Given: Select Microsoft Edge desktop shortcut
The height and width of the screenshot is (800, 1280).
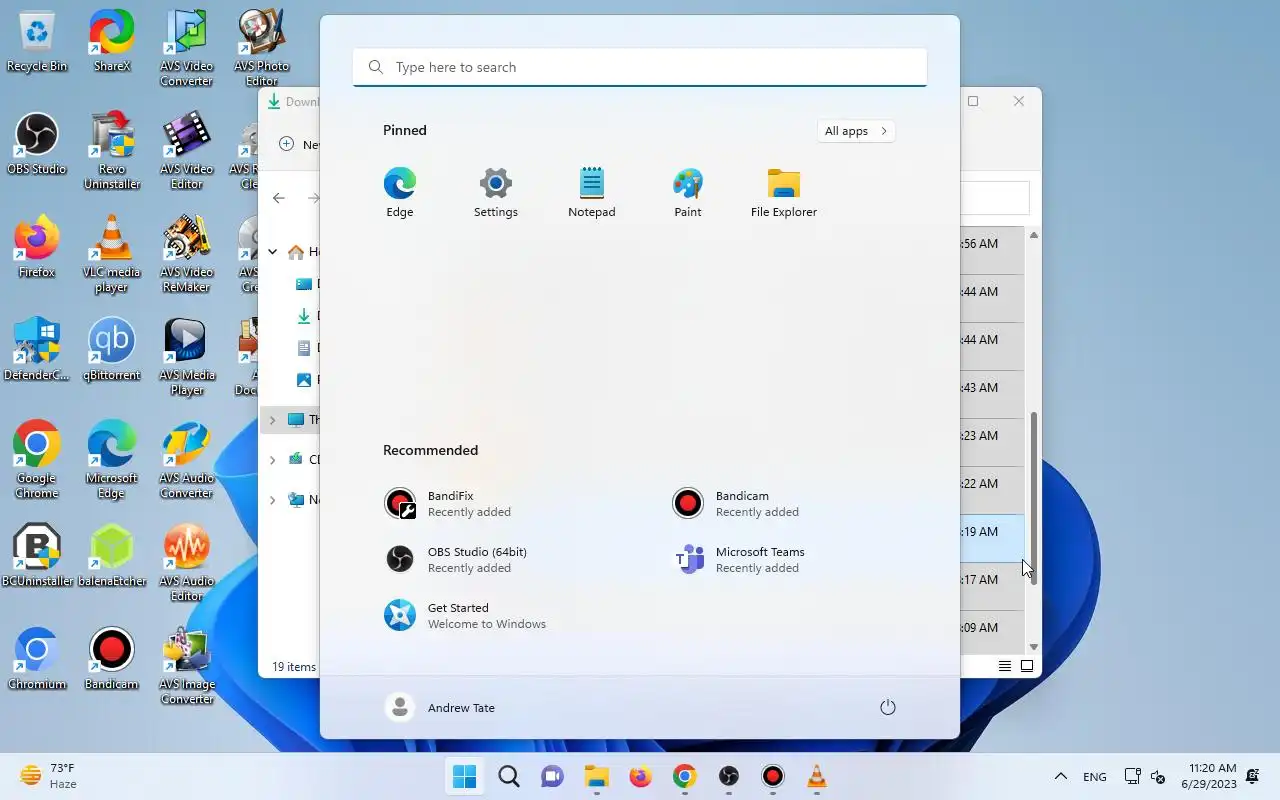Looking at the screenshot, I should coord(111,461).
